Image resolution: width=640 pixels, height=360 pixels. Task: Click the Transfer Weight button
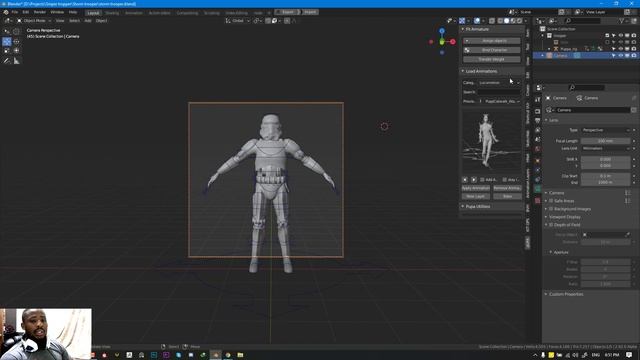click(492, 59)
